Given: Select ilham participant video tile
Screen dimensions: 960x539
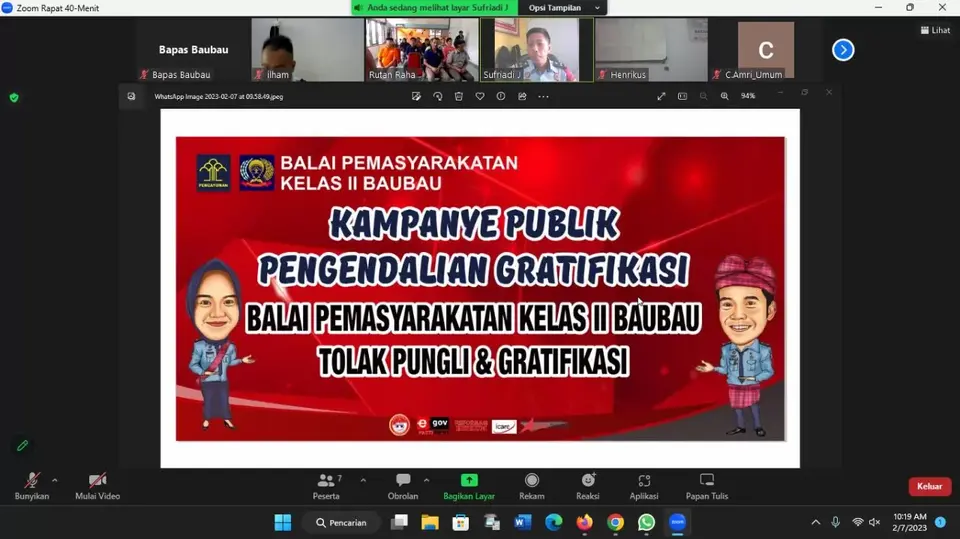Looking at the screenshot, I should point(307,50).
